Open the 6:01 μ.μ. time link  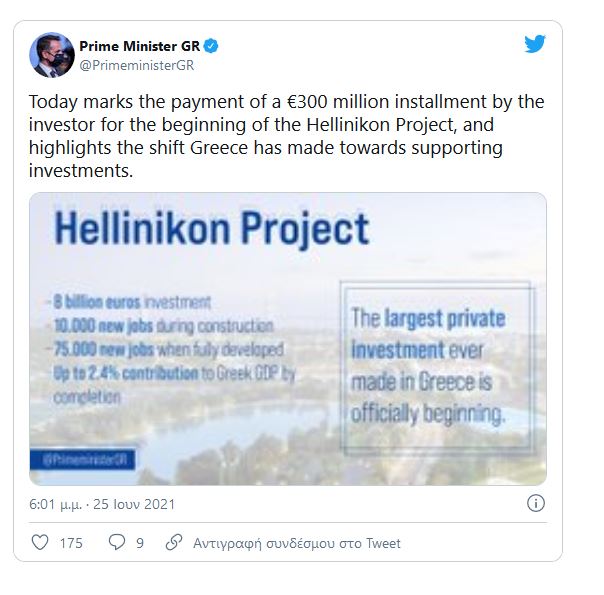click(55, 504)
